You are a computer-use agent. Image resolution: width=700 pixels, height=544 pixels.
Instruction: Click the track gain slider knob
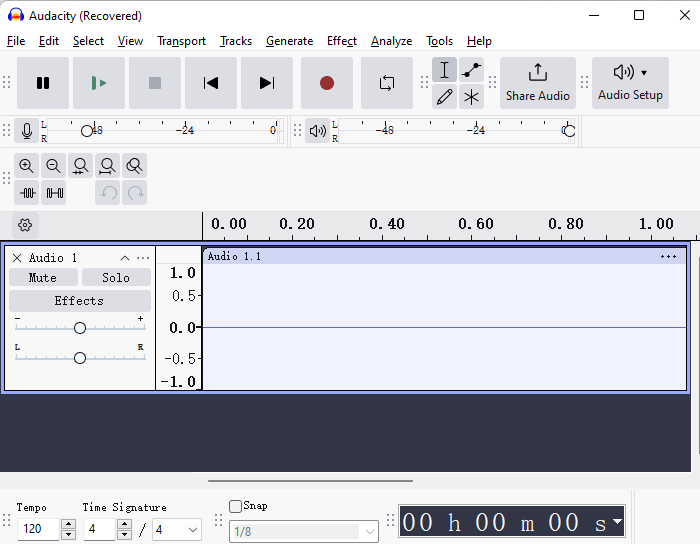point(80,328)
